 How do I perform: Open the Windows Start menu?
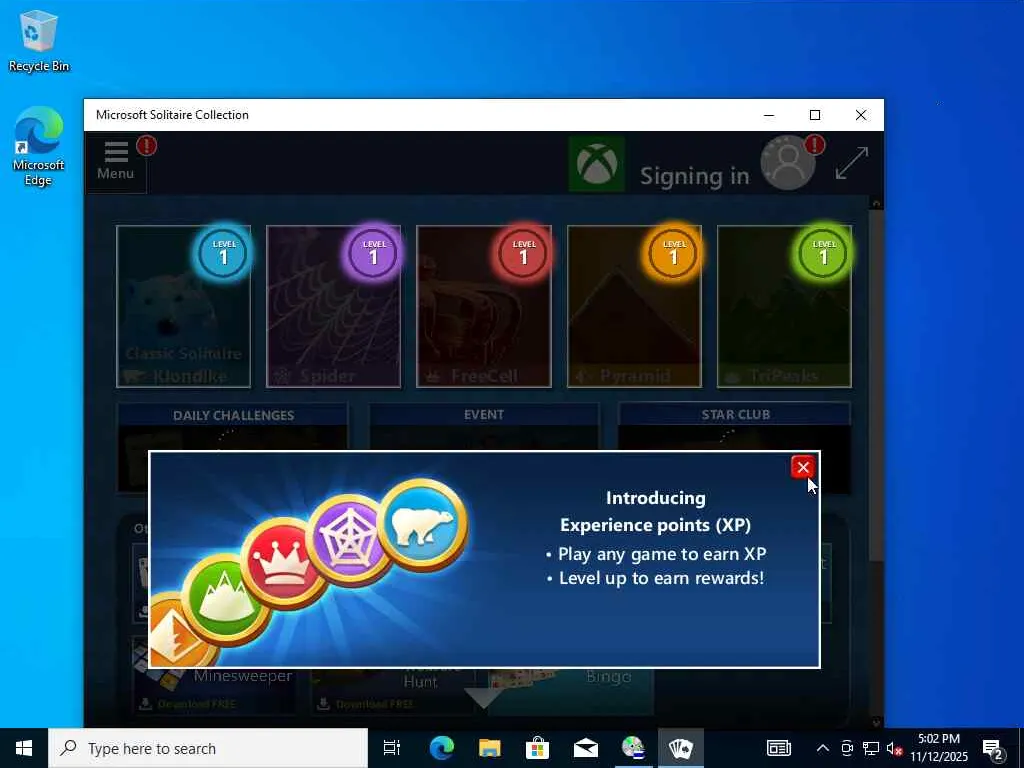click(x=24, y=748)
